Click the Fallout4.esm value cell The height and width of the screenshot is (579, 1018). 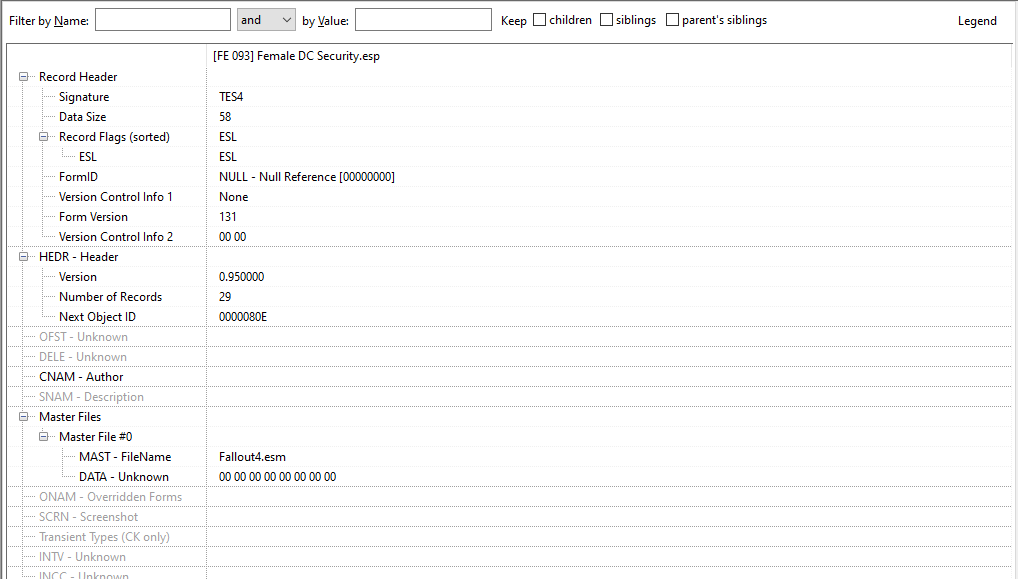pyautogui.click(x=252, y=457)
